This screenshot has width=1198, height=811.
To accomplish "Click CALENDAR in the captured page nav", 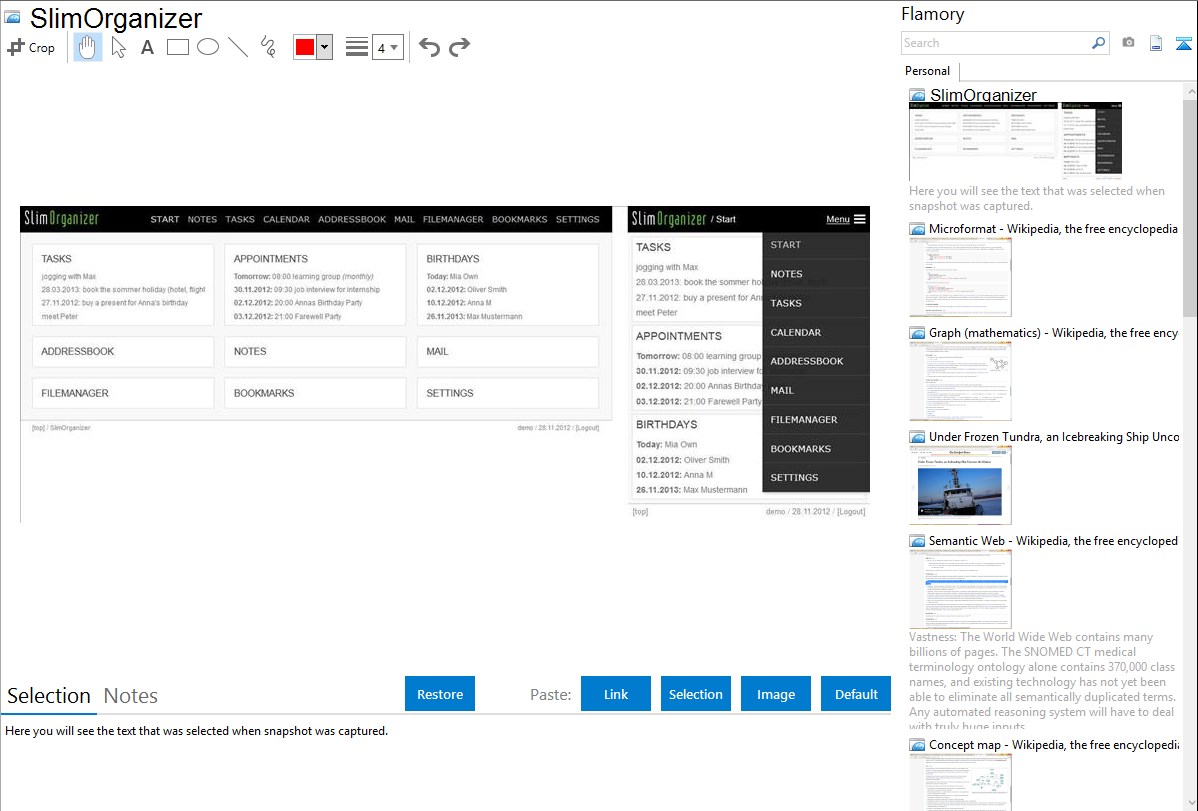I will click(287, 219).
